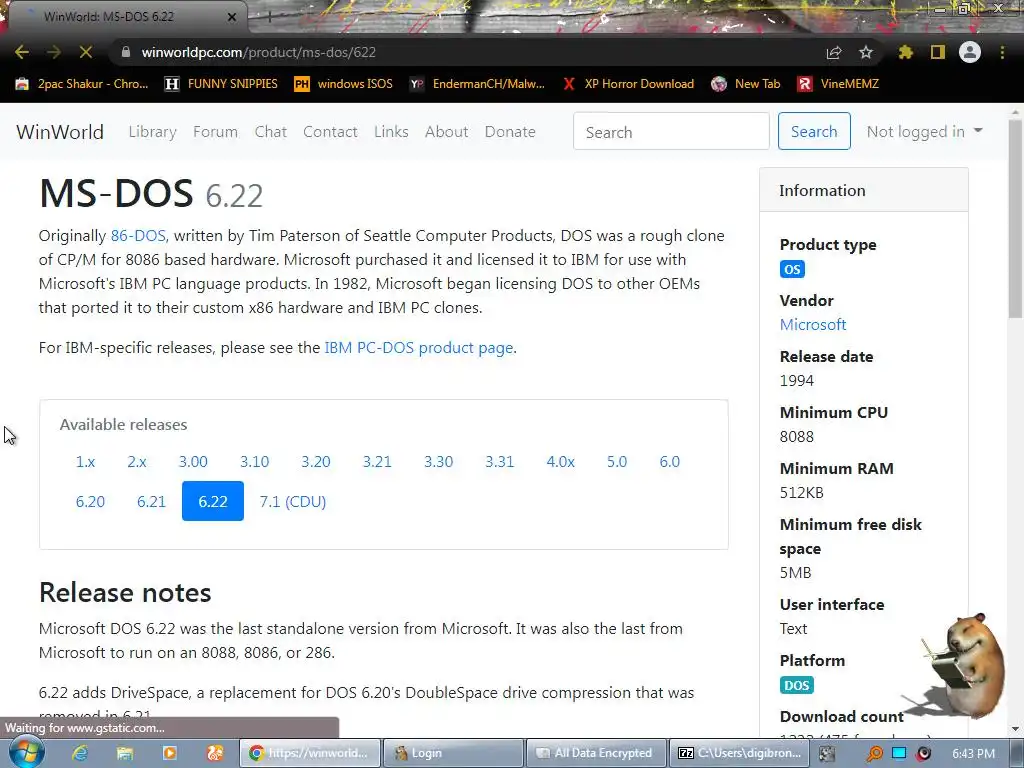Launch Internet Explorer from the taskbar

[x=80, y=753]
